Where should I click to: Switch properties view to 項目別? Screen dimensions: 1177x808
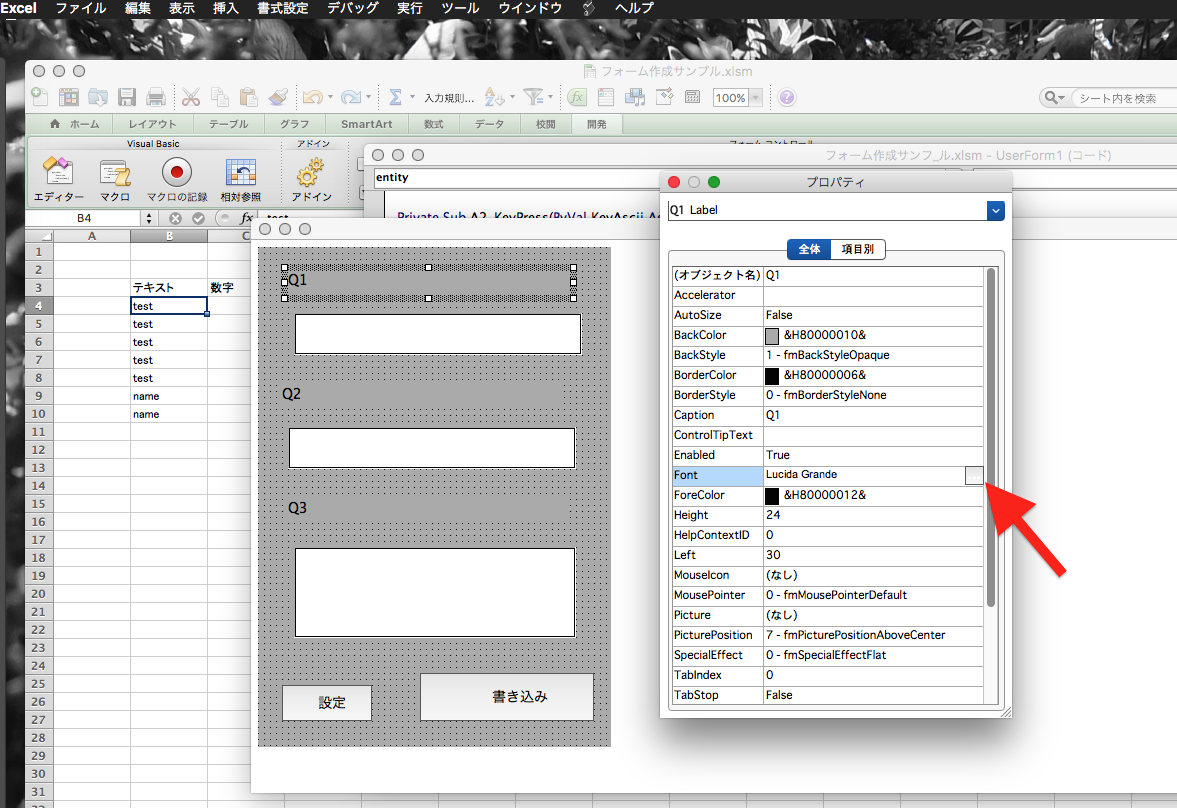(858, 249)
